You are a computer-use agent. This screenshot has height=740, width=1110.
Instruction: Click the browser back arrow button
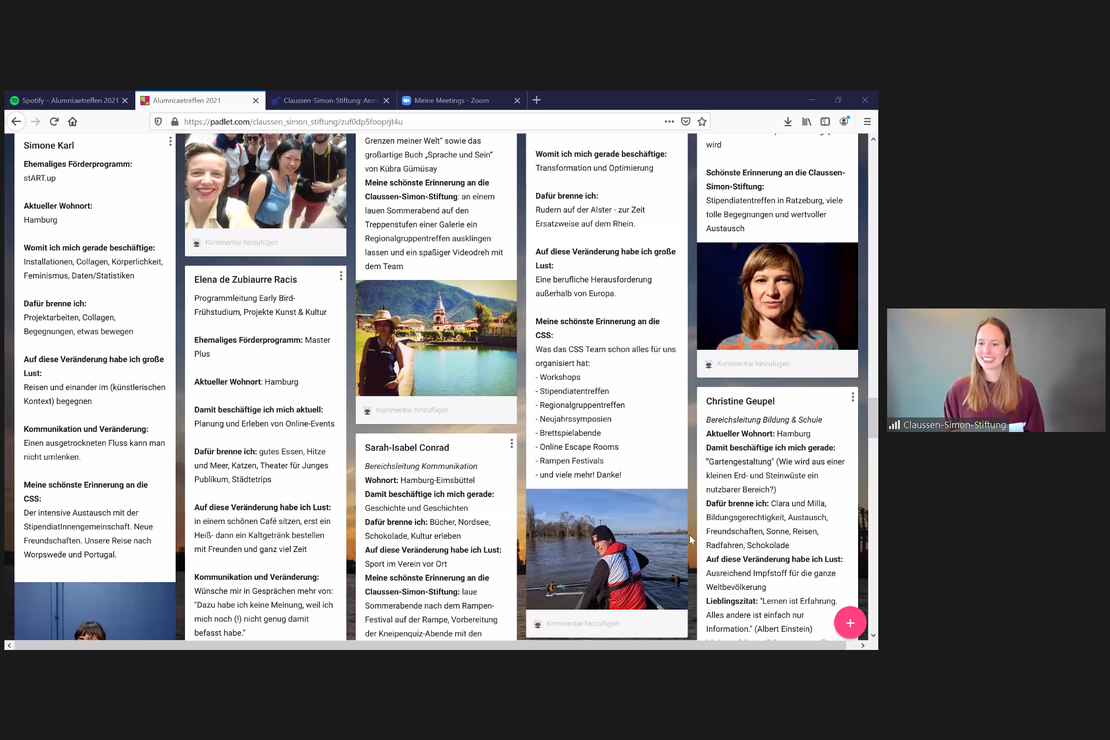[16, 121]
